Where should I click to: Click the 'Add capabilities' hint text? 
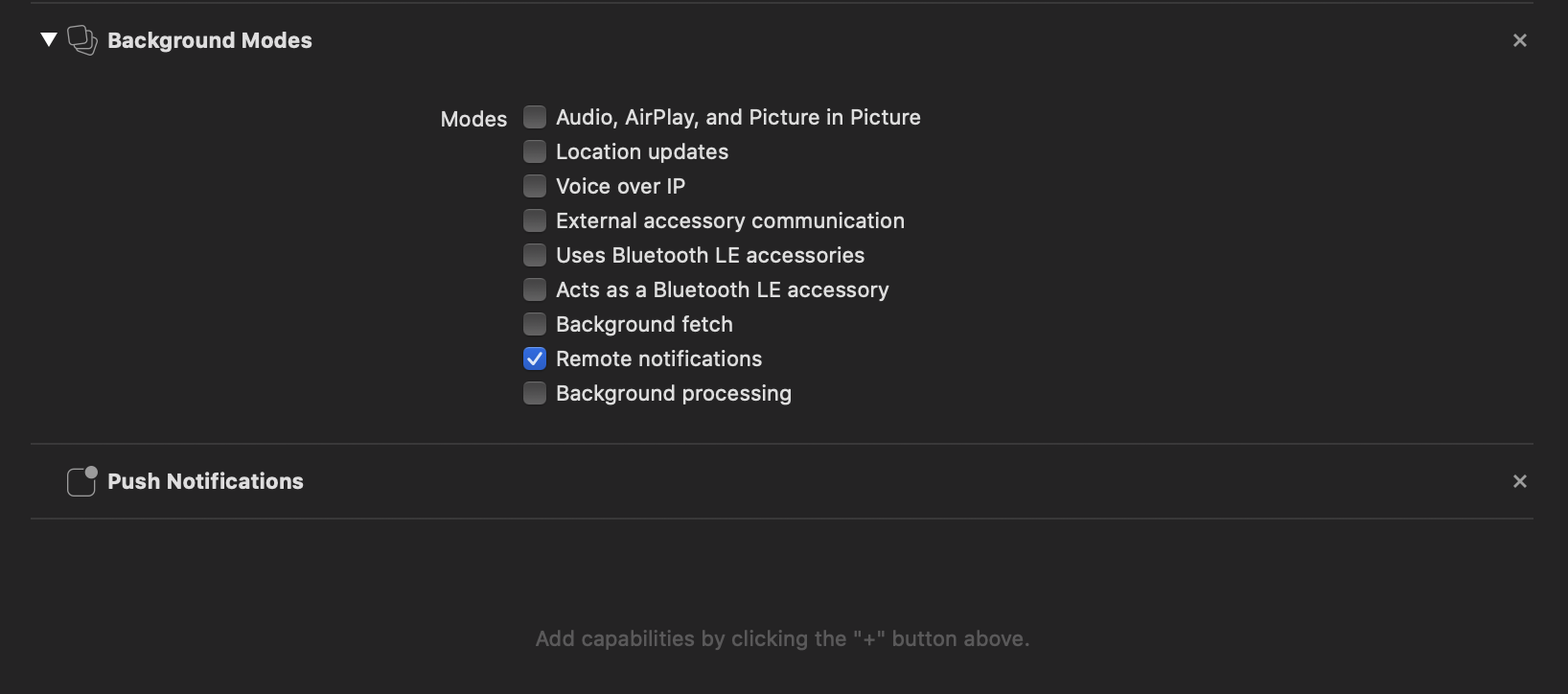pyautogui.click(x=782, y=638)
